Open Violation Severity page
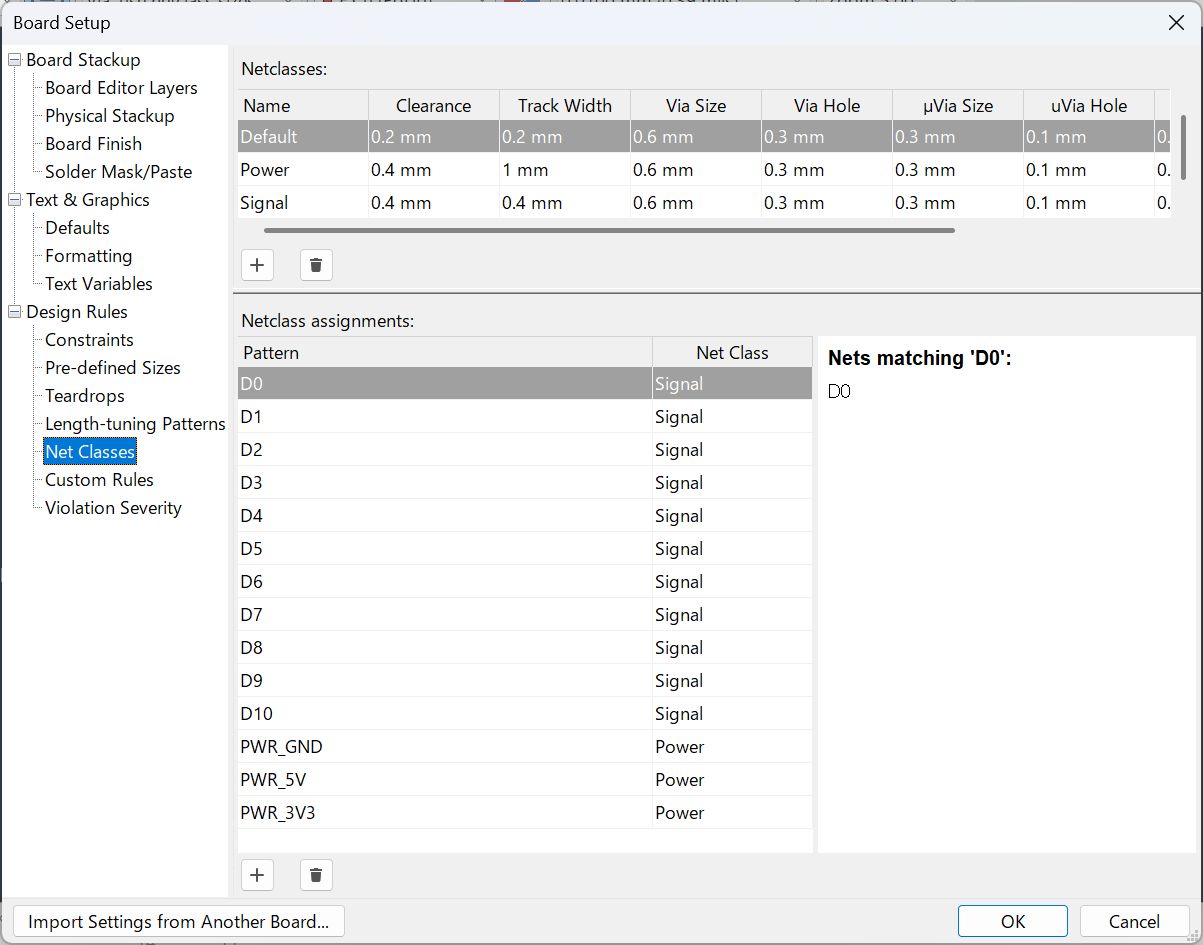 113,508
